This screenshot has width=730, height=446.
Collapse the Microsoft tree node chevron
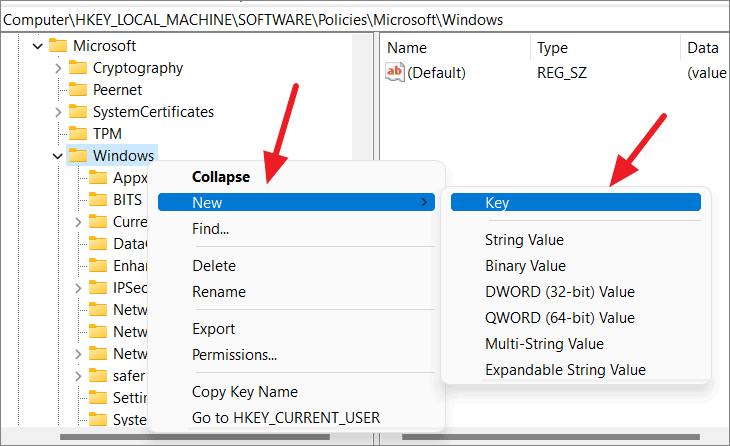[38, 46]
